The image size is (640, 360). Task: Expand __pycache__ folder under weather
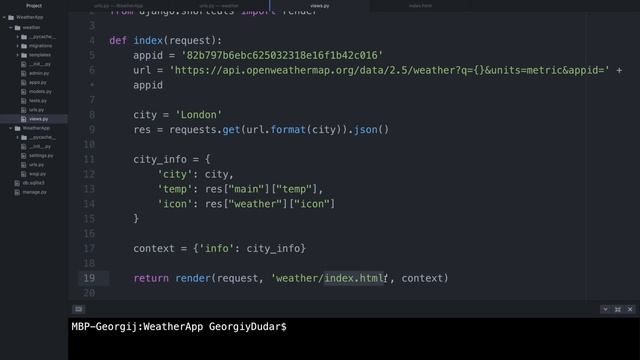[18, 37]
